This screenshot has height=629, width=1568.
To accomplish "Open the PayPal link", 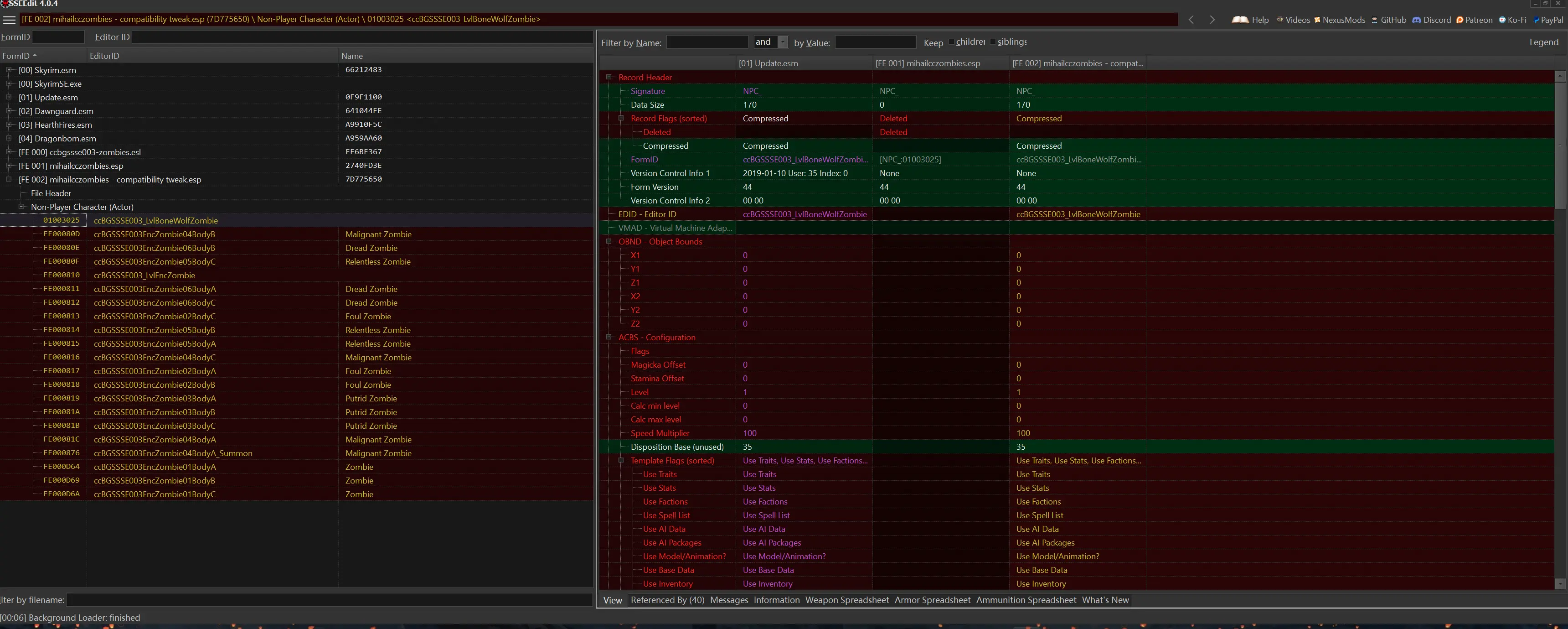I will tap(1548, 20).
